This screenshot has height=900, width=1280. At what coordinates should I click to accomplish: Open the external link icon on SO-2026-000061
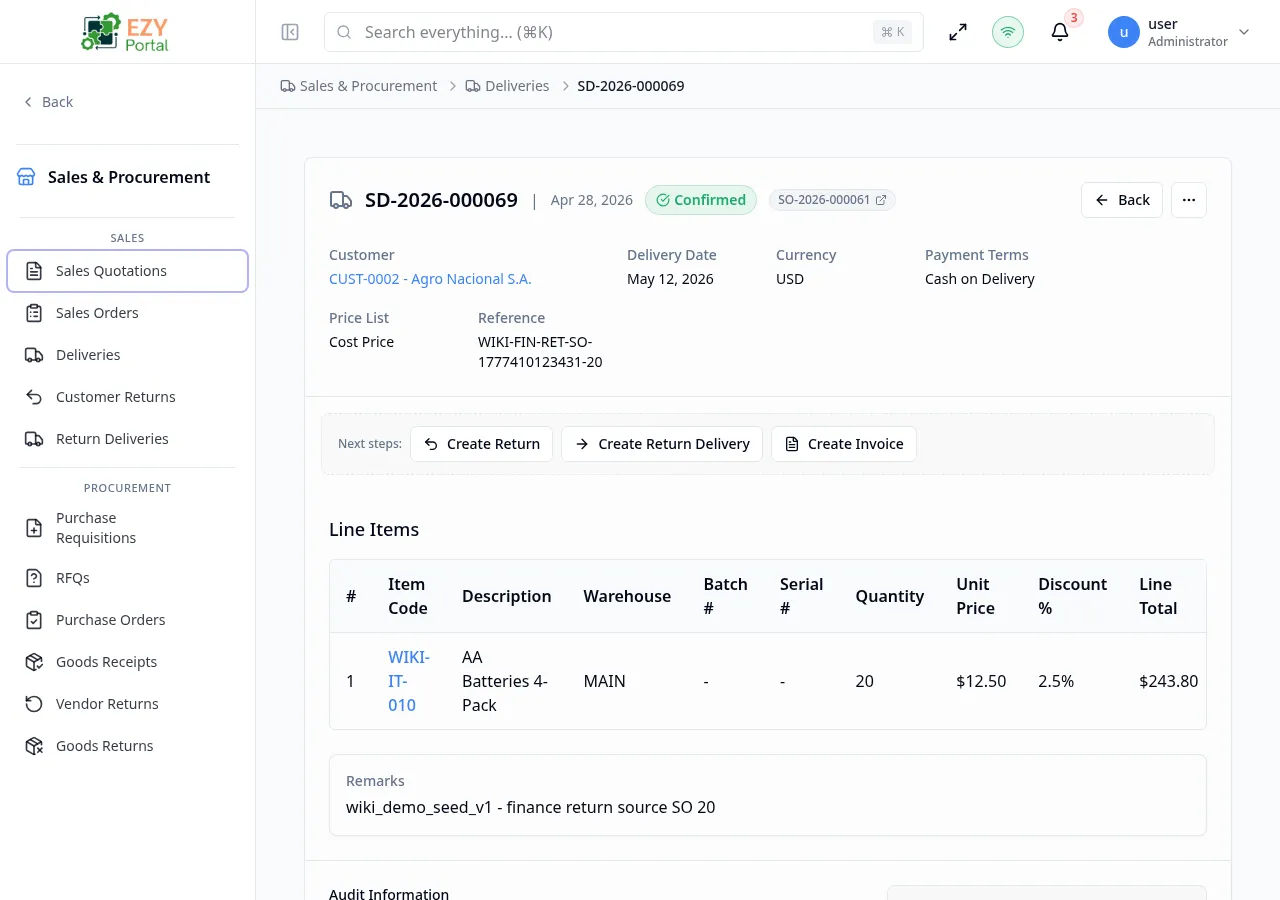[x=881, y=200]
